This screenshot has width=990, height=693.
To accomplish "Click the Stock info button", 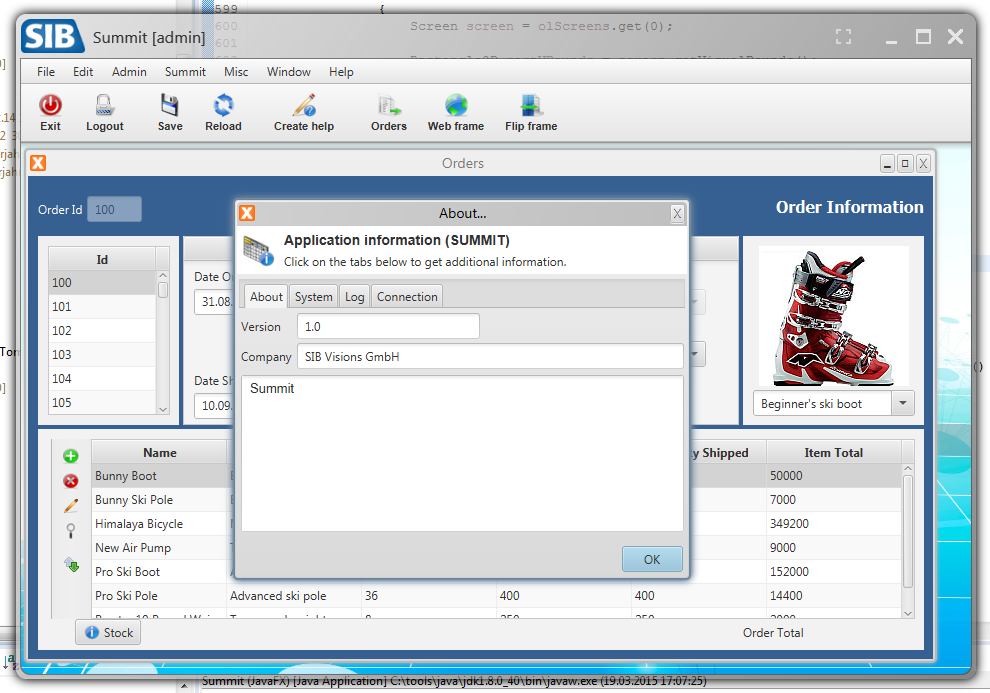I will click(108, 632).
